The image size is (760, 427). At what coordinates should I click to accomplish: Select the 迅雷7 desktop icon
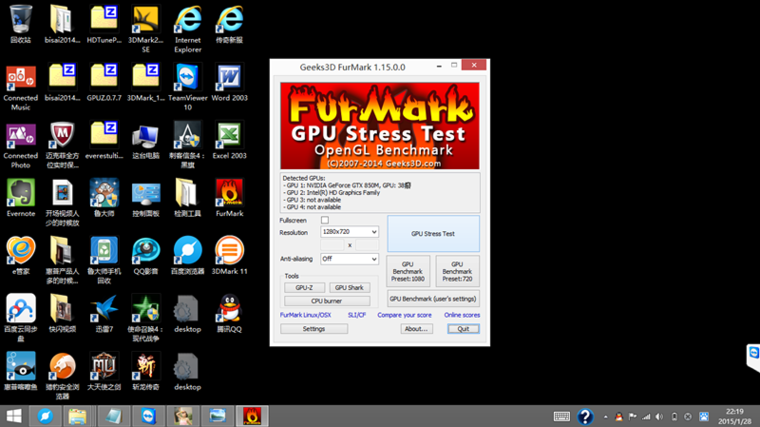[104, 314]
